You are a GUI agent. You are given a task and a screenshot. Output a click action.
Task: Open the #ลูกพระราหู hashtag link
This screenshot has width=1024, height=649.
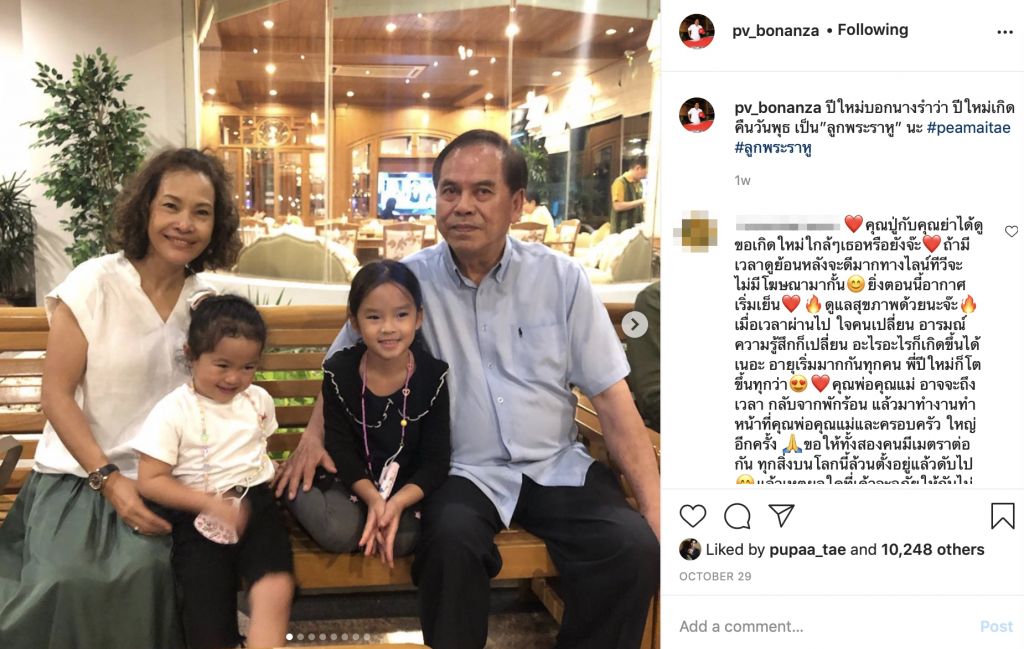[x=773, y=149]
